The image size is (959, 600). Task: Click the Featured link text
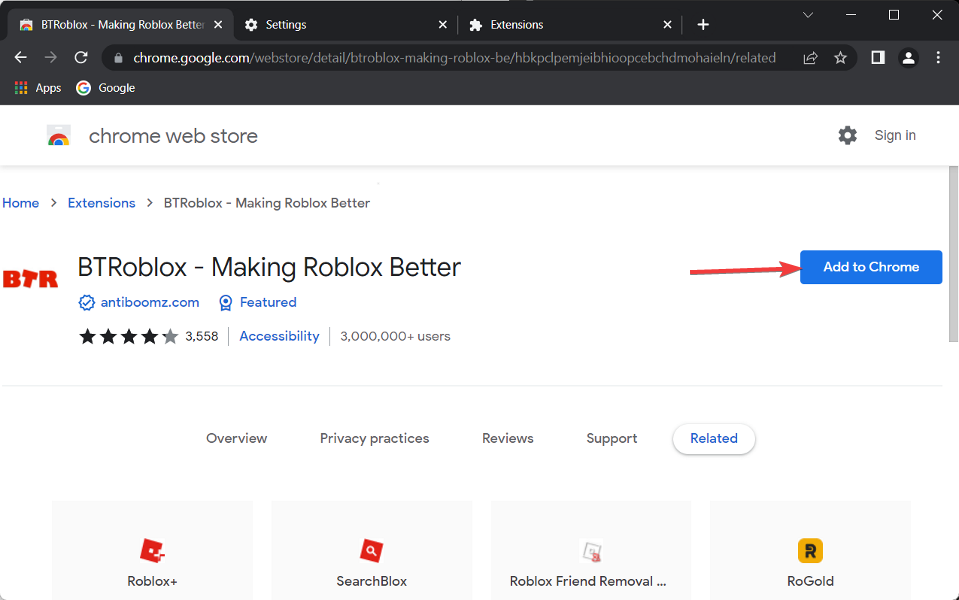click(x=268, y=302)
